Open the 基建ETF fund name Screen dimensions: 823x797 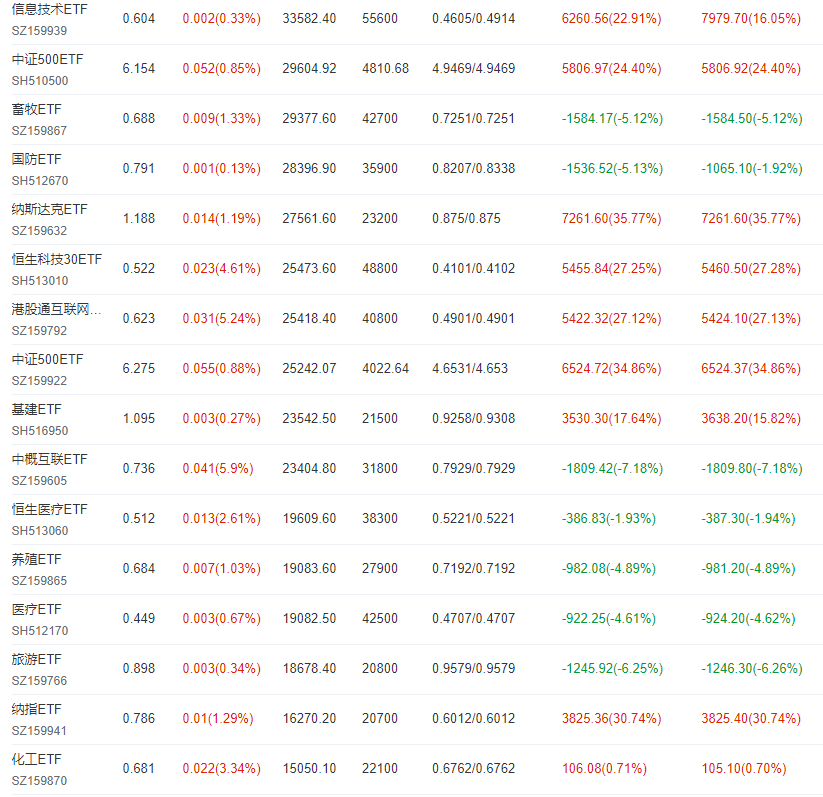[x=36, y=409]
